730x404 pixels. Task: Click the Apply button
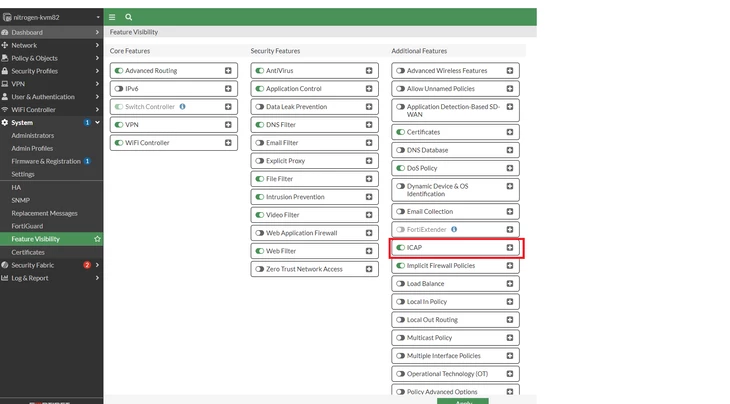pos(463,401)
